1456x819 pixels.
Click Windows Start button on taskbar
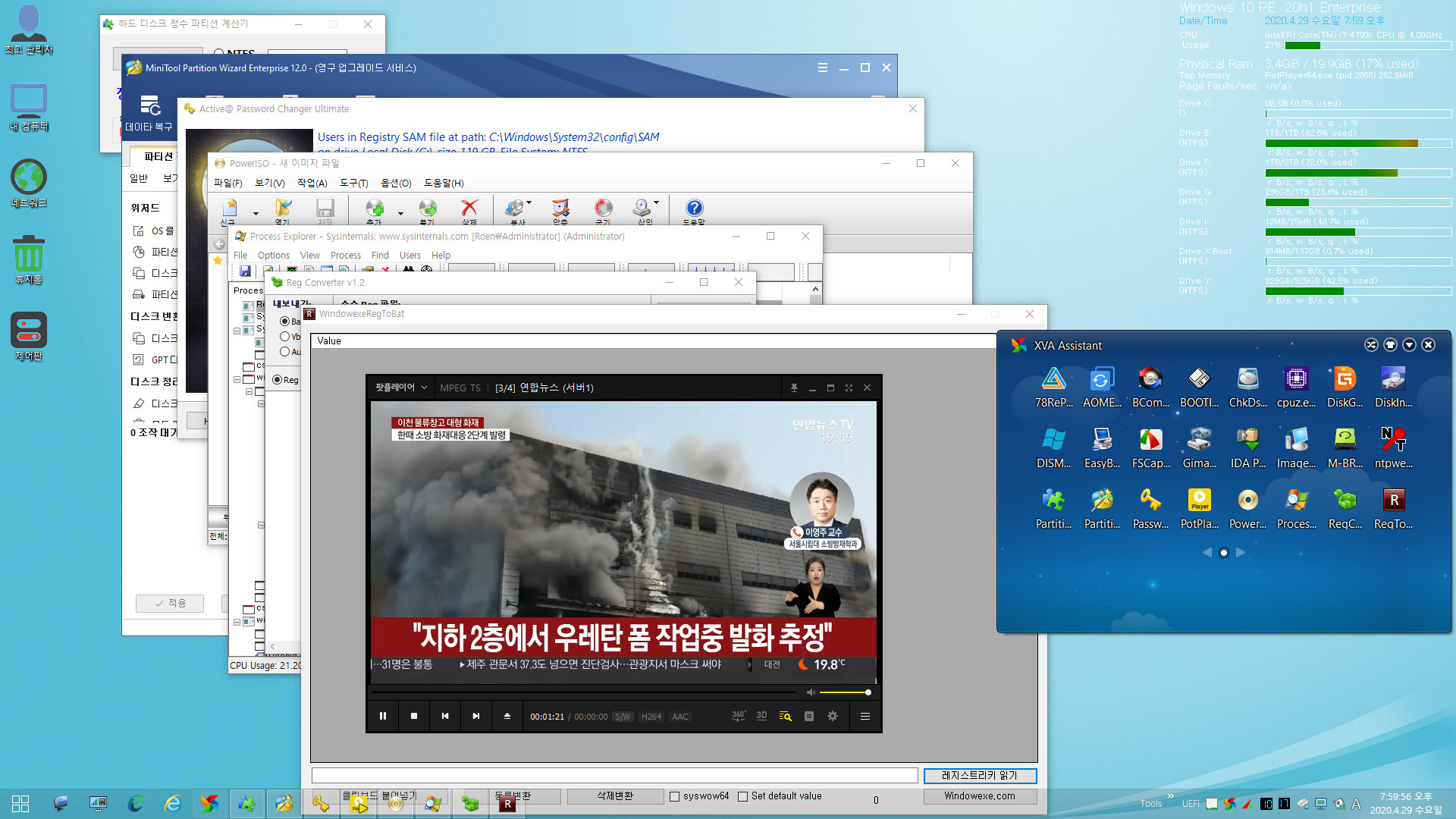(x=20, y=804)
